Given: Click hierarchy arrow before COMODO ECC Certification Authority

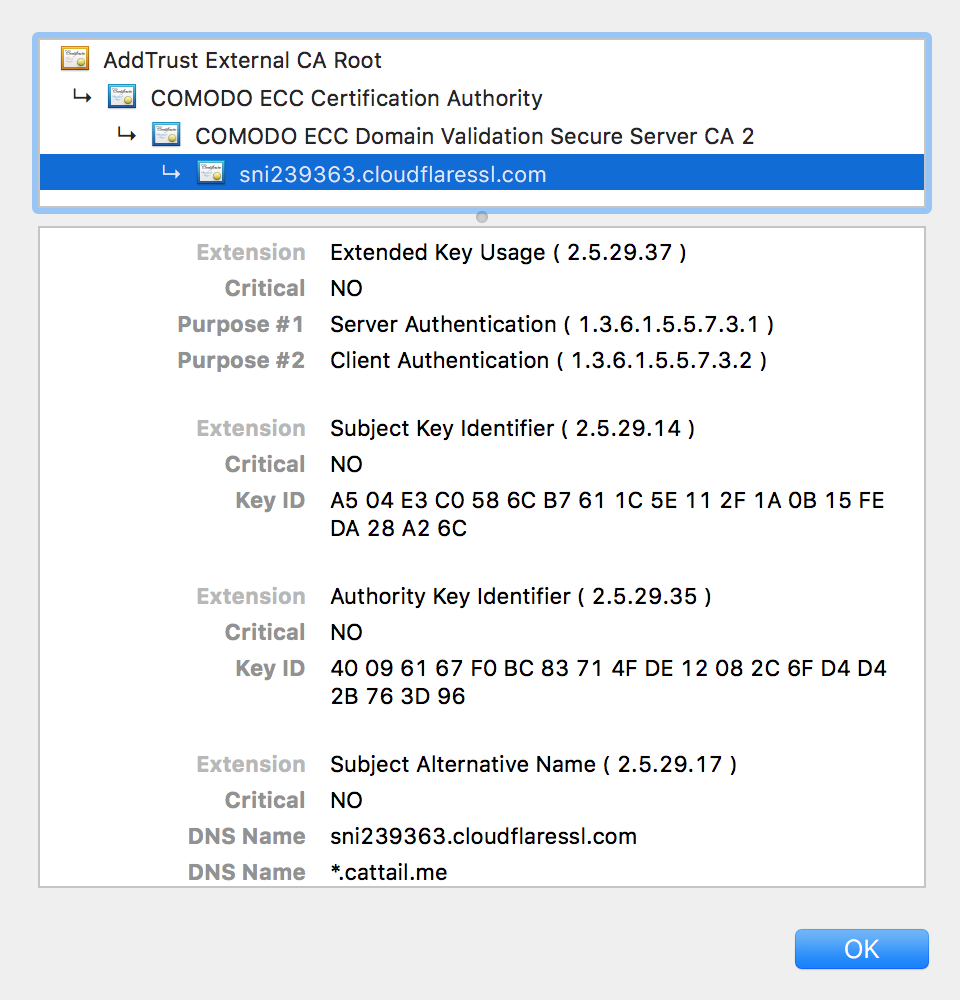Looking at the screenshot, I should pos(81,97).
